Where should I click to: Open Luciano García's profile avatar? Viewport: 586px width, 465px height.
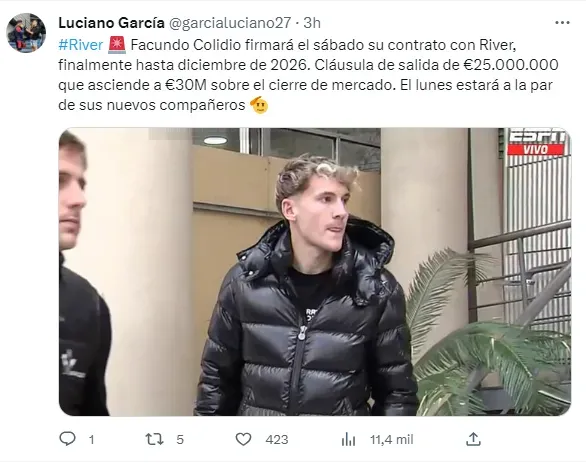coord(26,33)
